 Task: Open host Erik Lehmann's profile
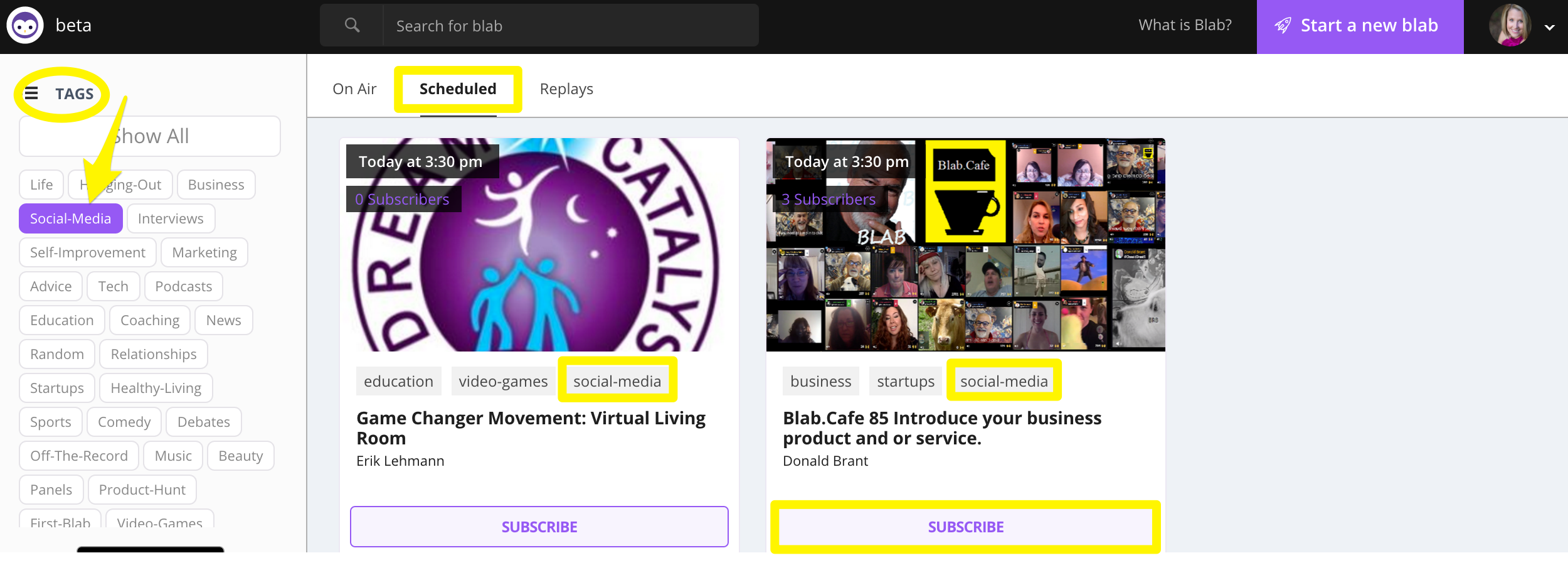(400, 461)
